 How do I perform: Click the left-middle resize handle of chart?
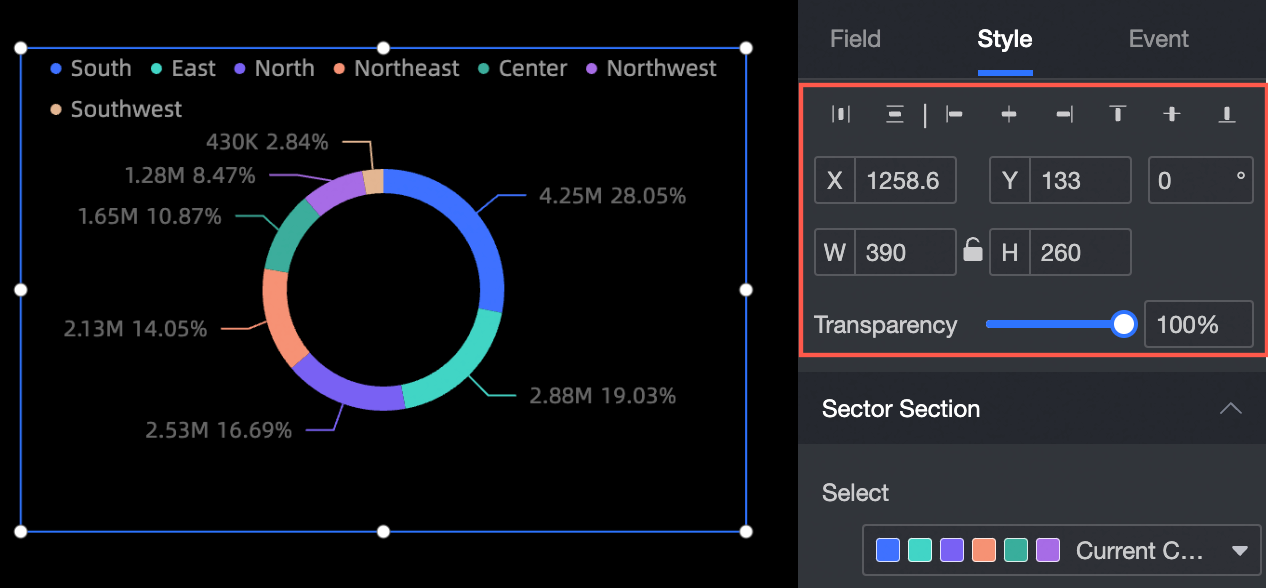click(20, 290)
